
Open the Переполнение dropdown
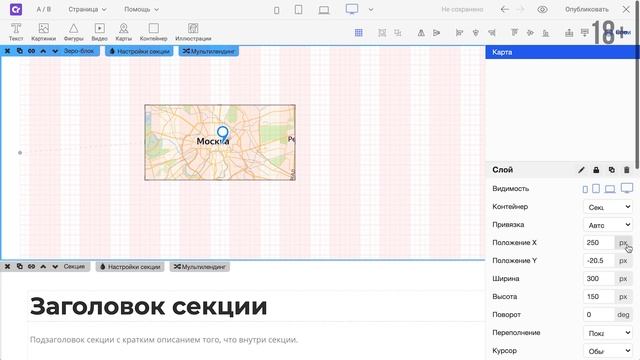pyautogui.click(x=608, y=333)
